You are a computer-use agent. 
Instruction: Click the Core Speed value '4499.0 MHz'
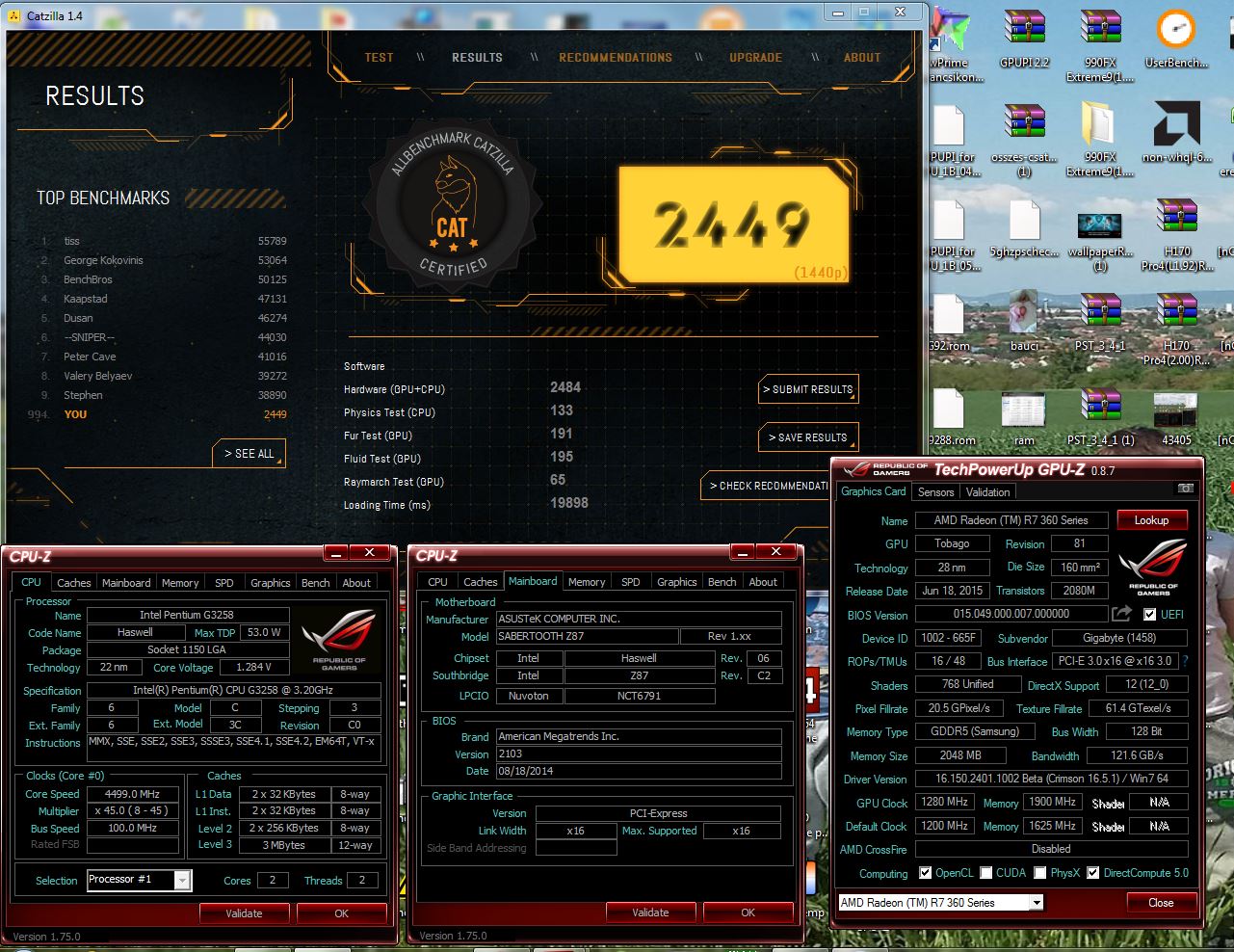click(132, 794)
